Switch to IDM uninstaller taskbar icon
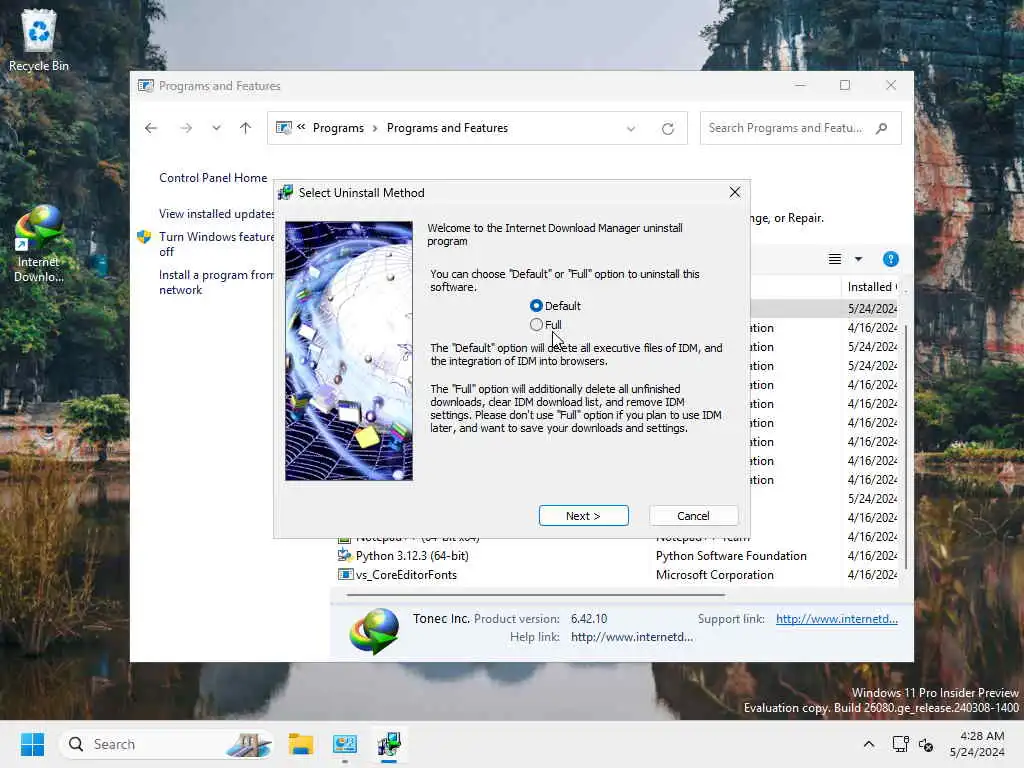Image resolution: width=1024 pixels, height=768 pixels. point(389,744)
